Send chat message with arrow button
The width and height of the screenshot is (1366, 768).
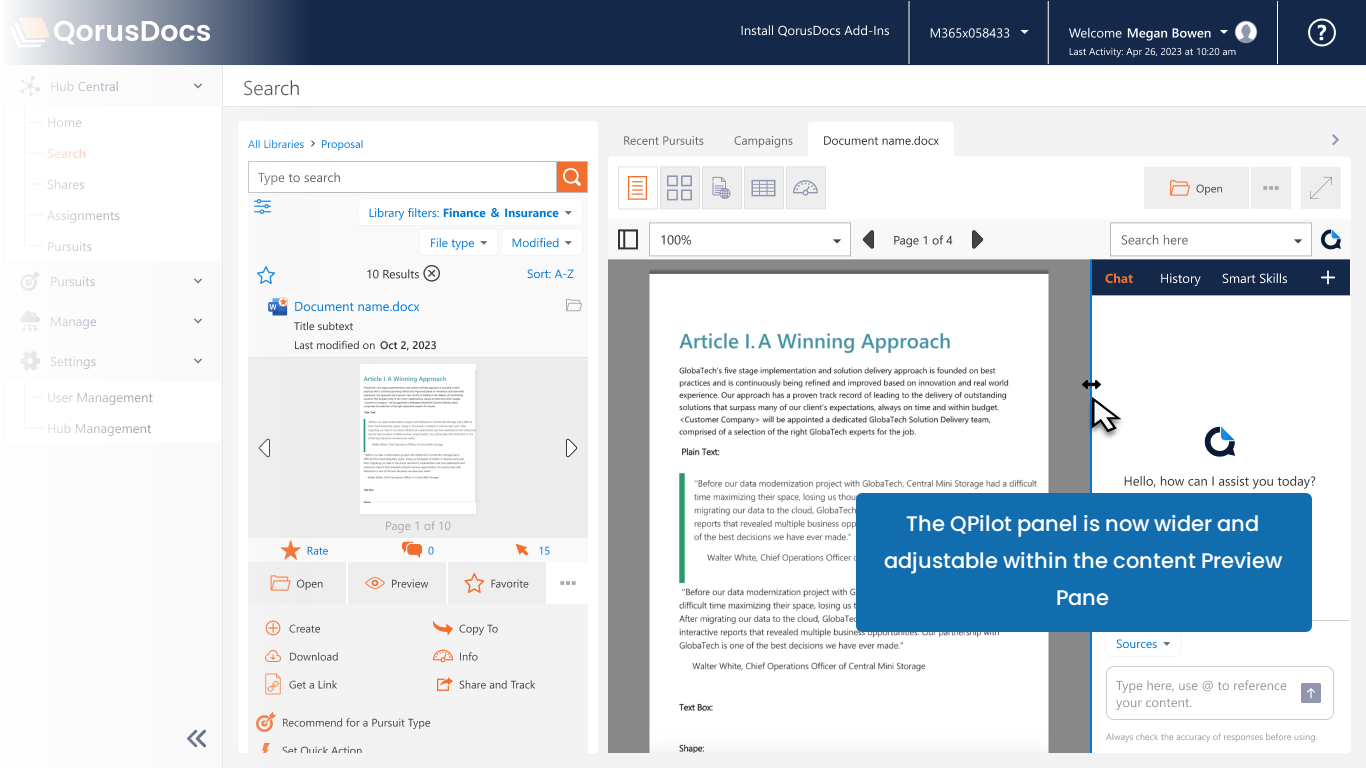click(x=1311, y=693)
